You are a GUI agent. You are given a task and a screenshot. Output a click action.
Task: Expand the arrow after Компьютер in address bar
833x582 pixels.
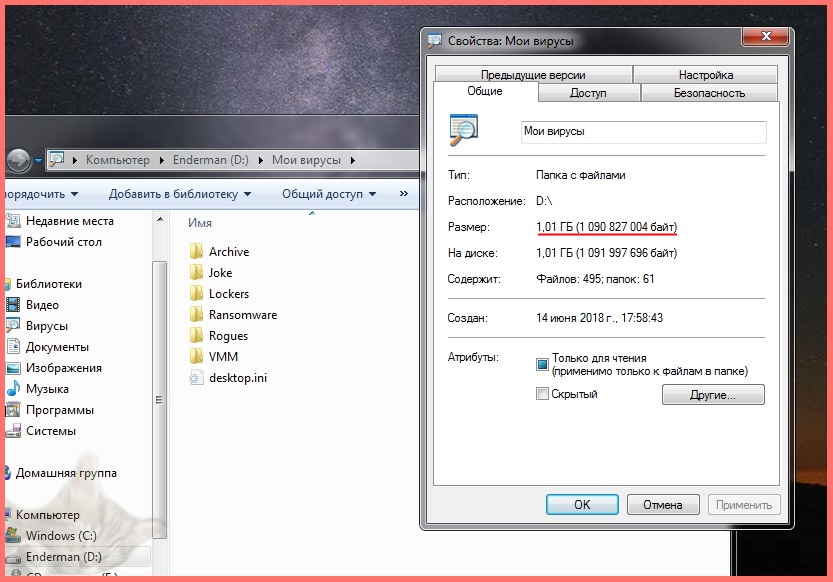[x=162, y=160]
